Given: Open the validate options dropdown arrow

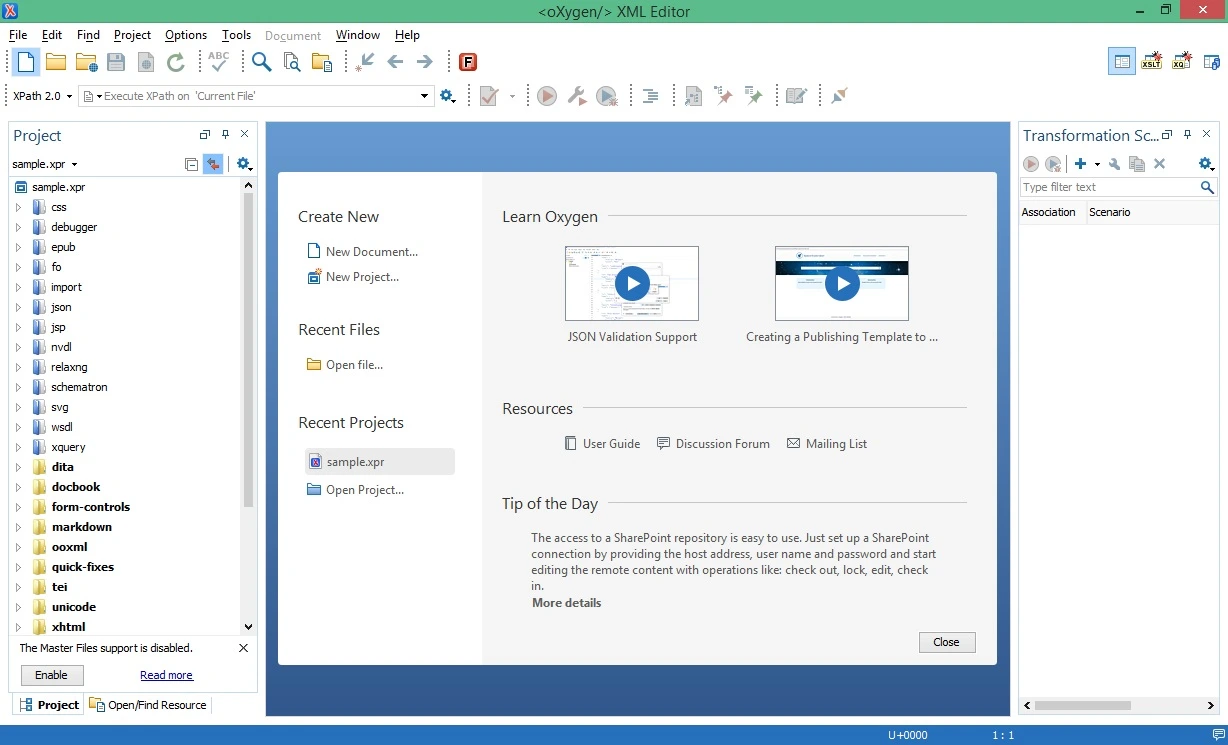Looking at the screenshot, I should click(x=512, y=96).
